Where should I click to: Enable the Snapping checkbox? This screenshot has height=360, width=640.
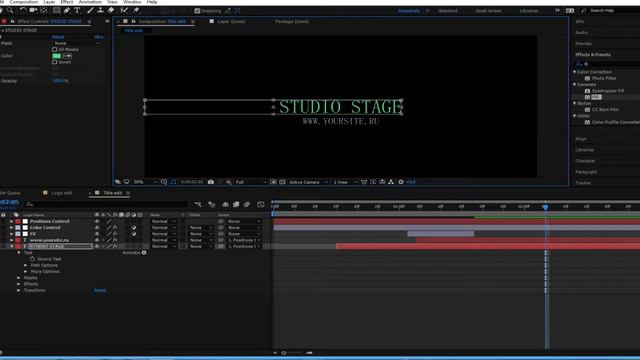point(197,11)
